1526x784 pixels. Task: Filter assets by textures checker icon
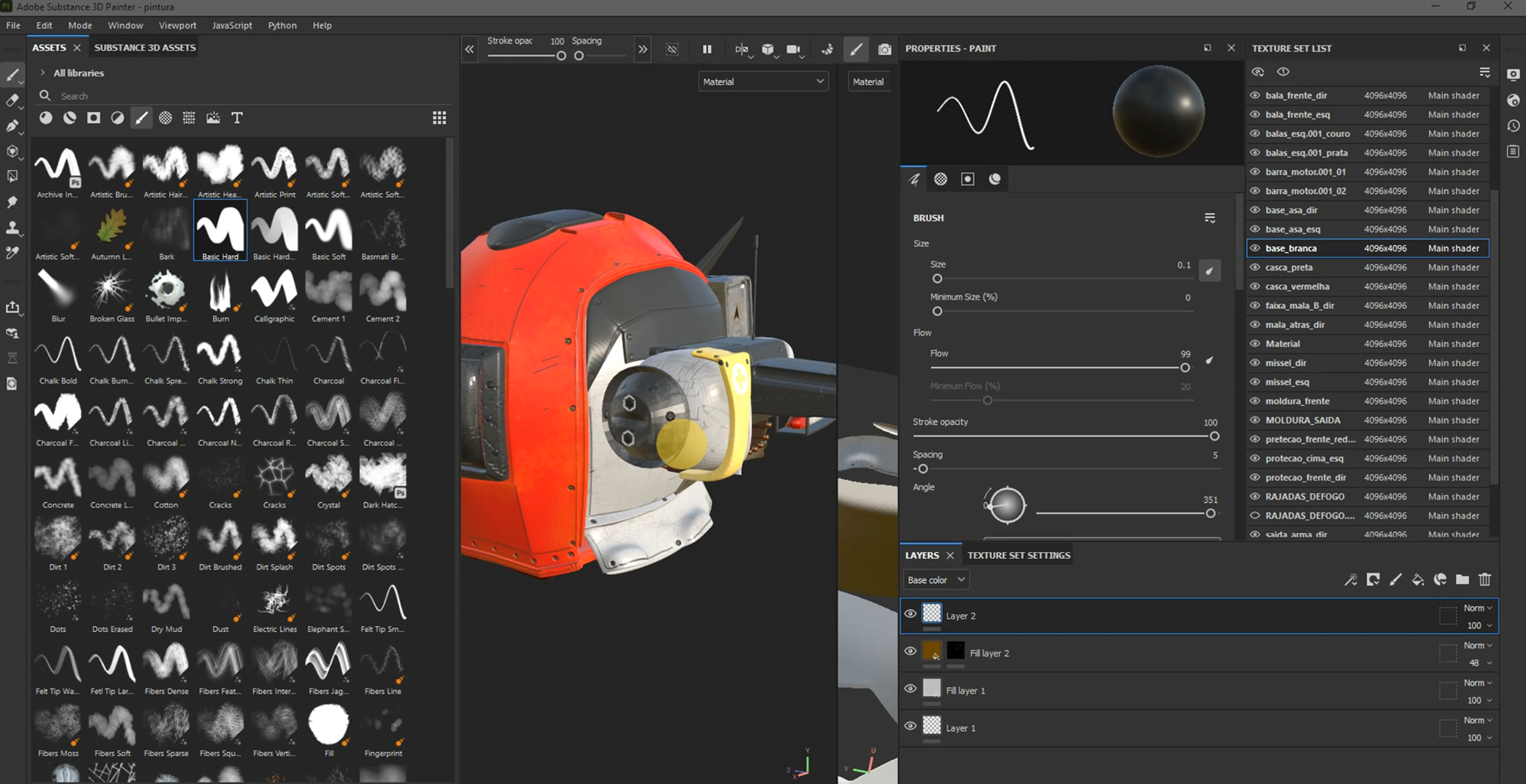coord(165,118)
